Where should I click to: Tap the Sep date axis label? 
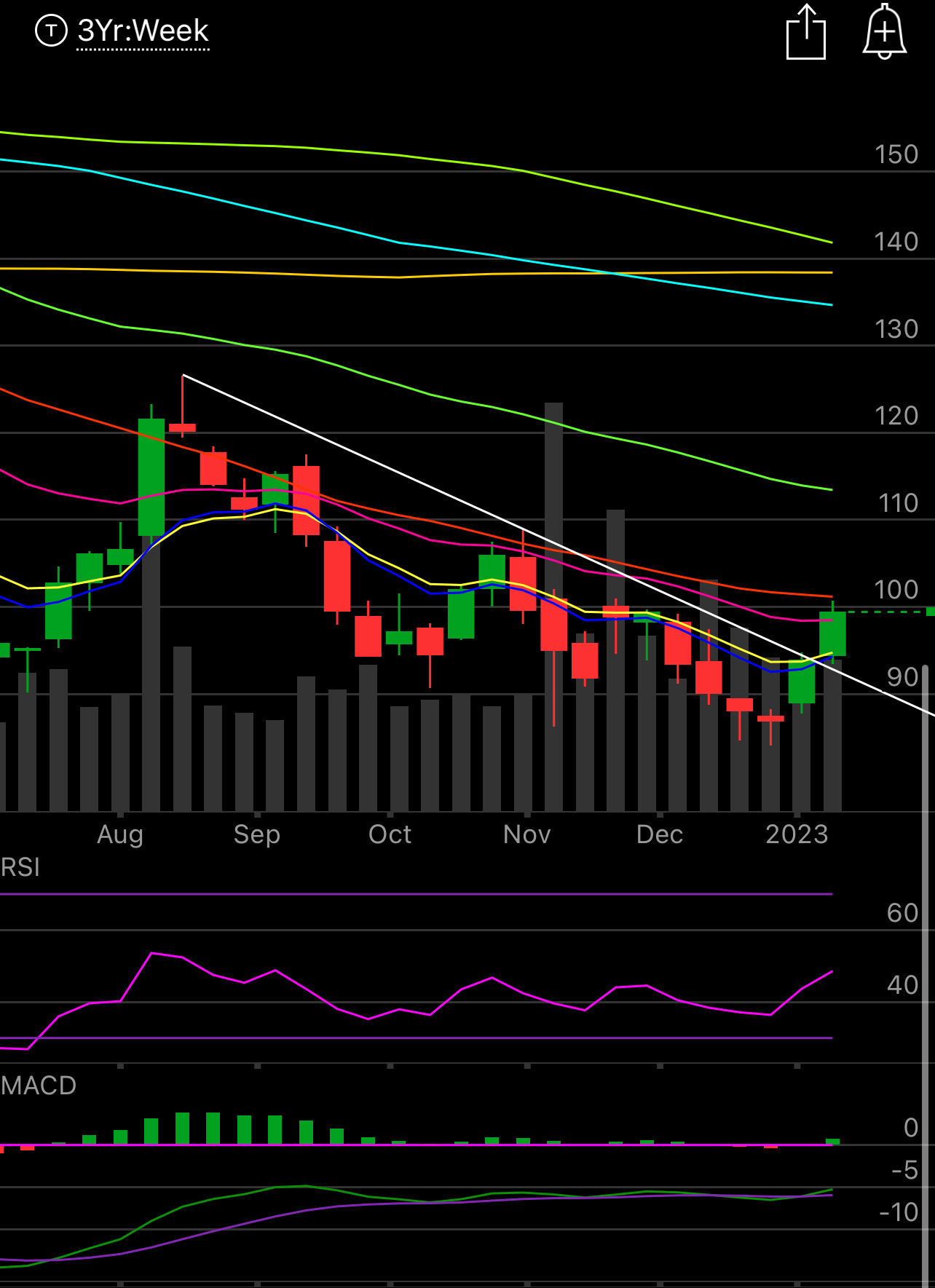(x=257, y=834)
